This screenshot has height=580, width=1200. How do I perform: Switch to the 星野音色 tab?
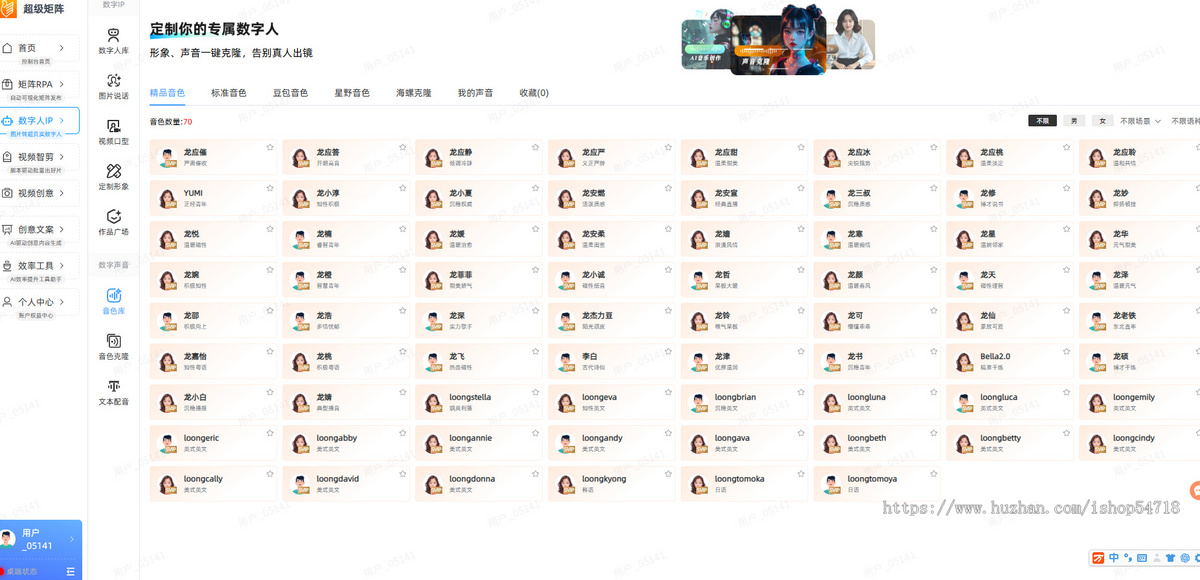[352, 92]
